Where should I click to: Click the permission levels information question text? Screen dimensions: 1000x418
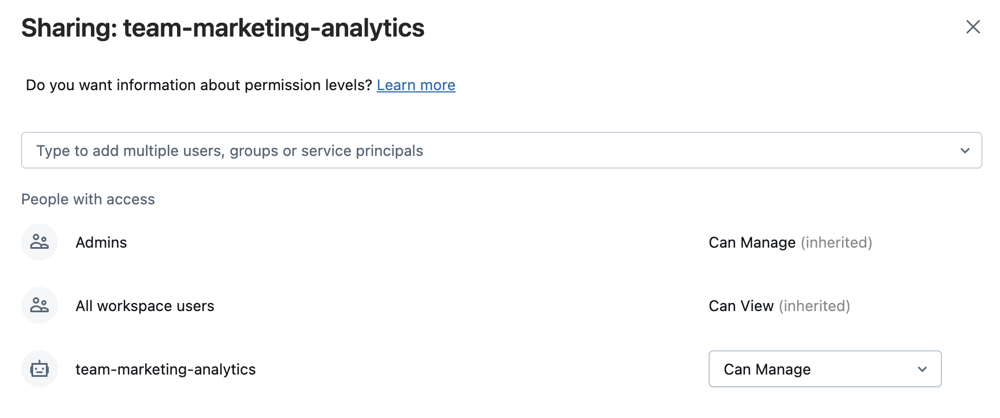pos(199,85)
